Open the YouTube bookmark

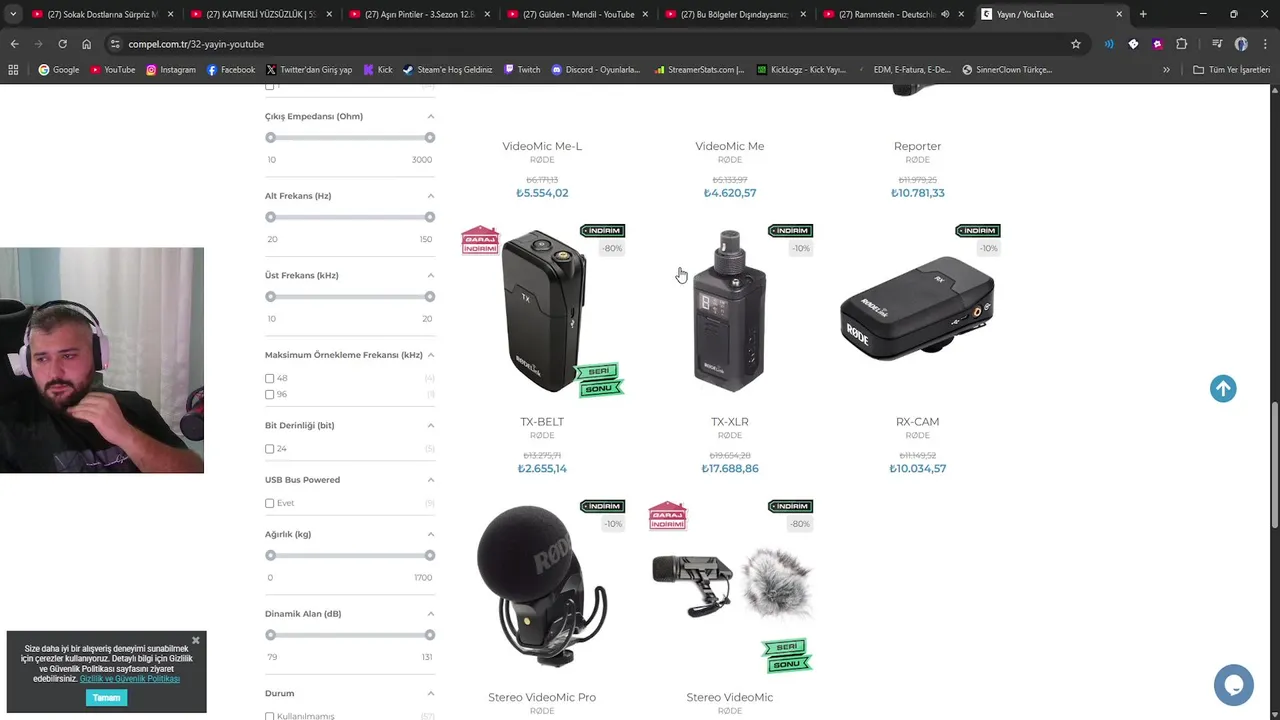pyautogui.click(x=112, y=70)
